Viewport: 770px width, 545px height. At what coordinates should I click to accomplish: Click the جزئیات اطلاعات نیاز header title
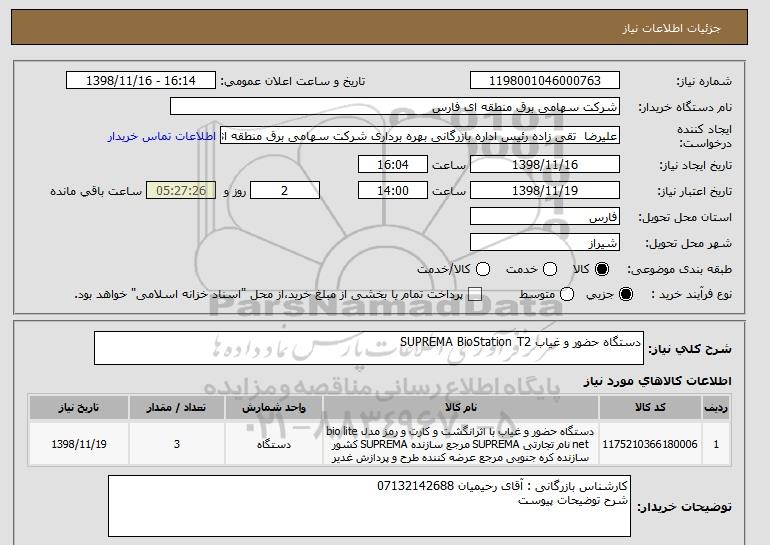(671, 28)
